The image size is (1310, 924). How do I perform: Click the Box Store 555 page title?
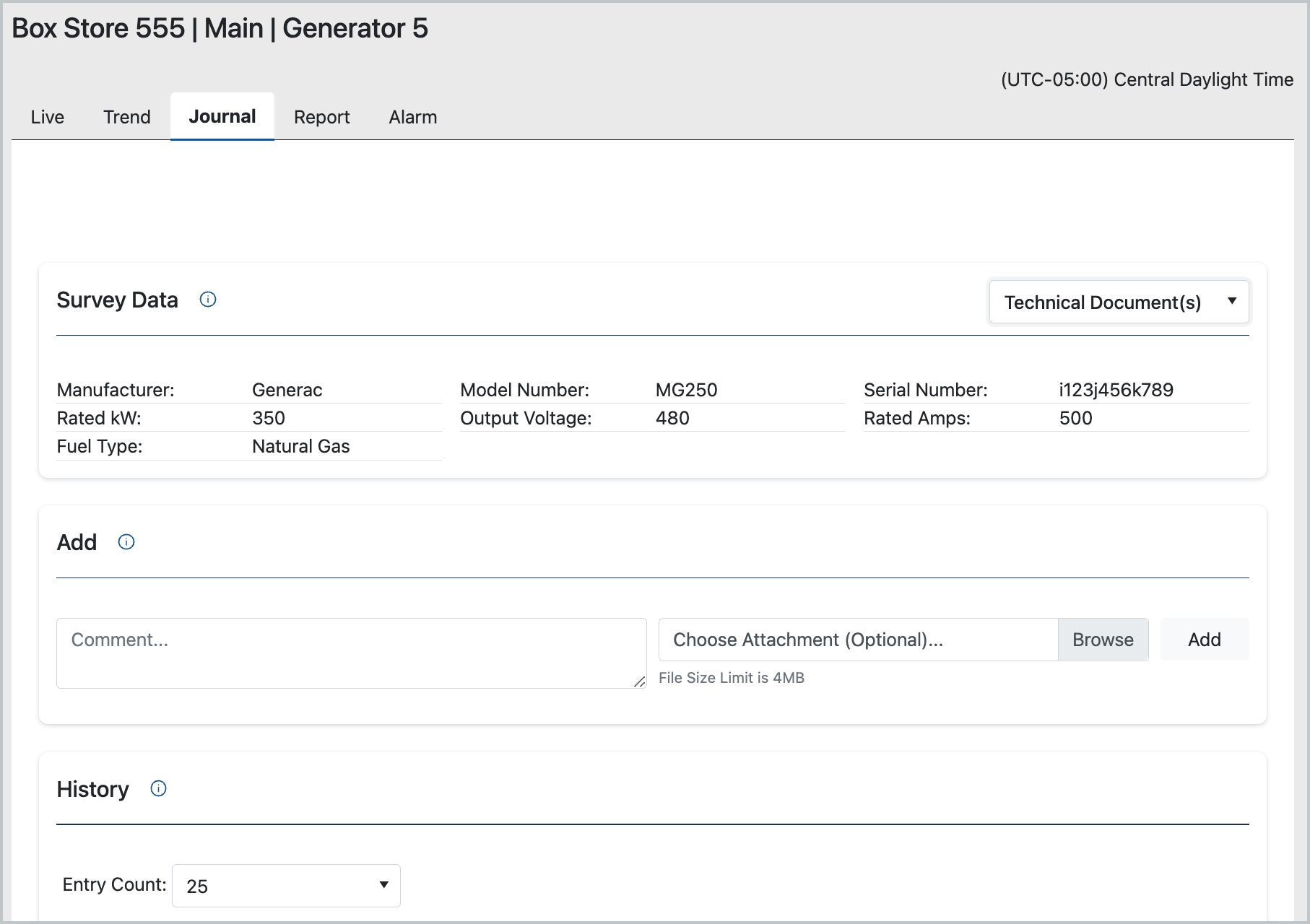[x=220, y=29]
